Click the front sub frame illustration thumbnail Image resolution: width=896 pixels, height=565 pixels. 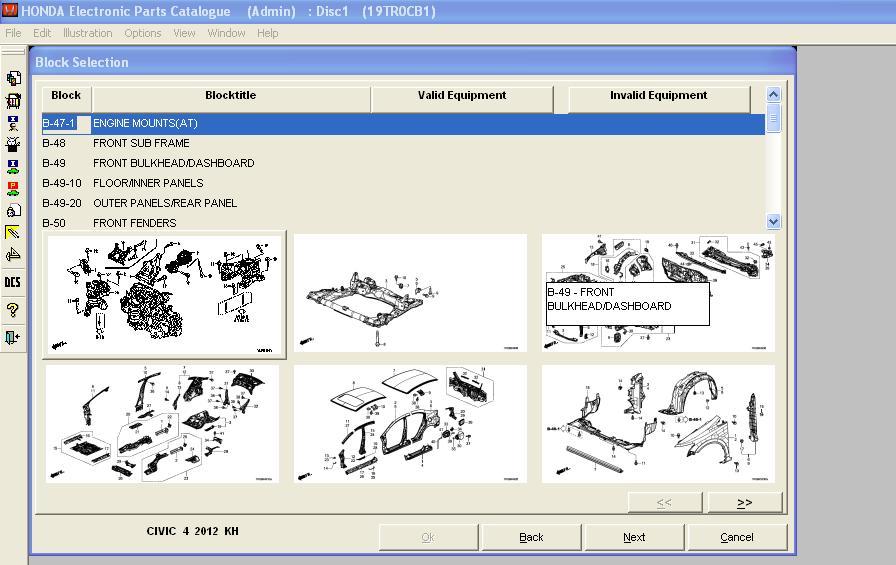click(410, 292)
